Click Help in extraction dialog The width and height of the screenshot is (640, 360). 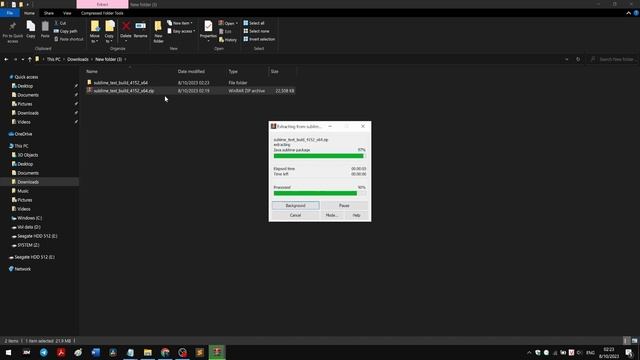[x=356, y=215]
